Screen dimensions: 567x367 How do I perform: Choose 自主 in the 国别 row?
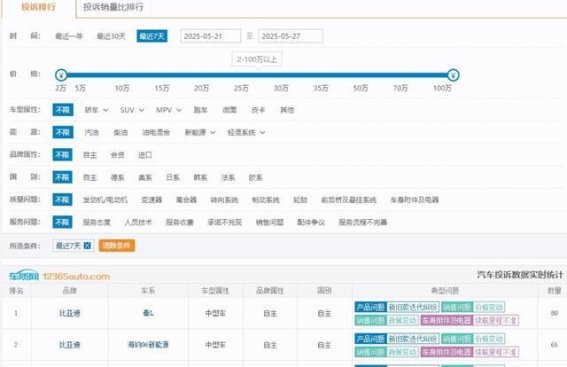click(90, 177)
